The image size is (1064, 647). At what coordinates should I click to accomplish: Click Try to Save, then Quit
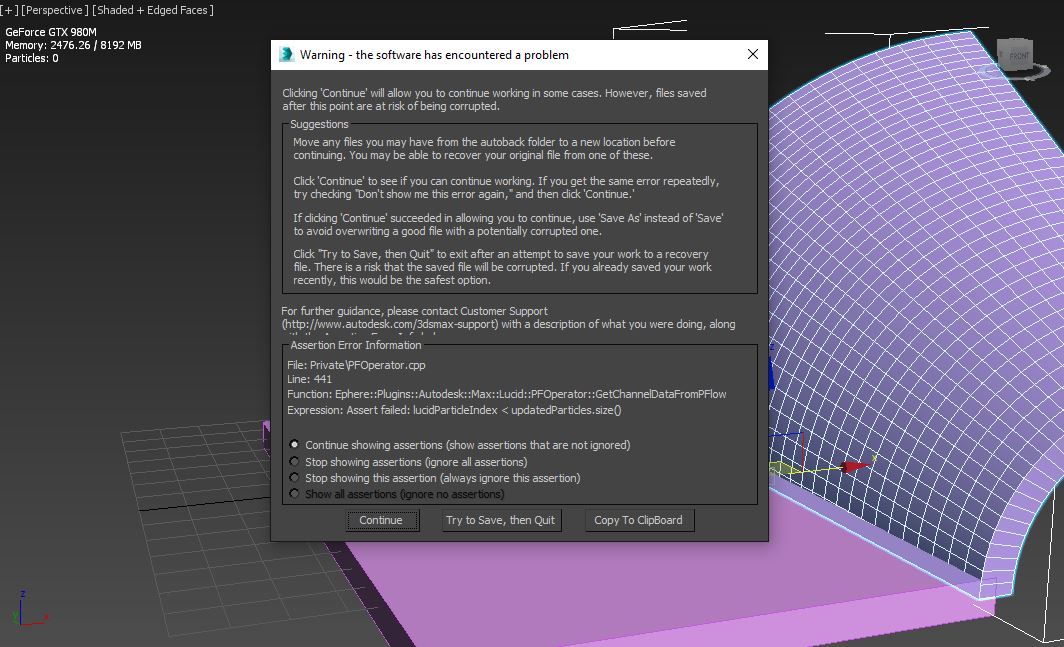pos(500,520)
